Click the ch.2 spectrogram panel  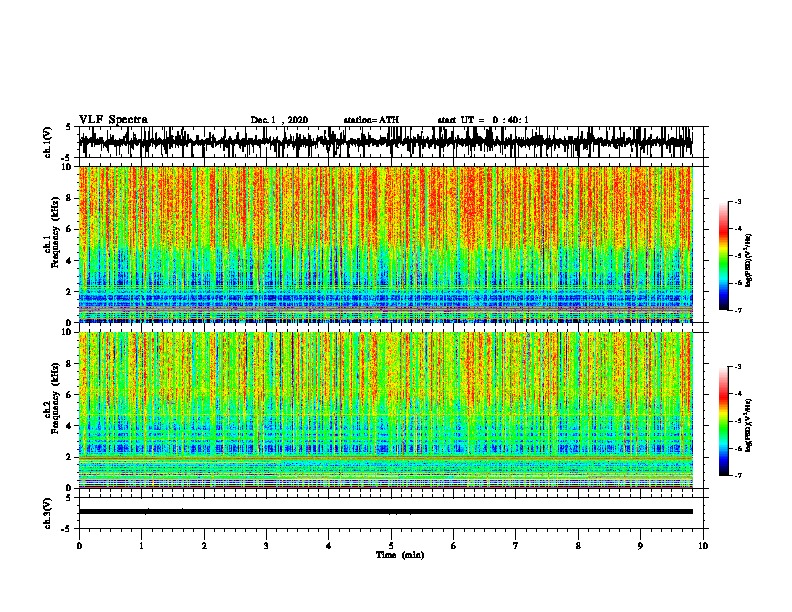tap(385, 410)
